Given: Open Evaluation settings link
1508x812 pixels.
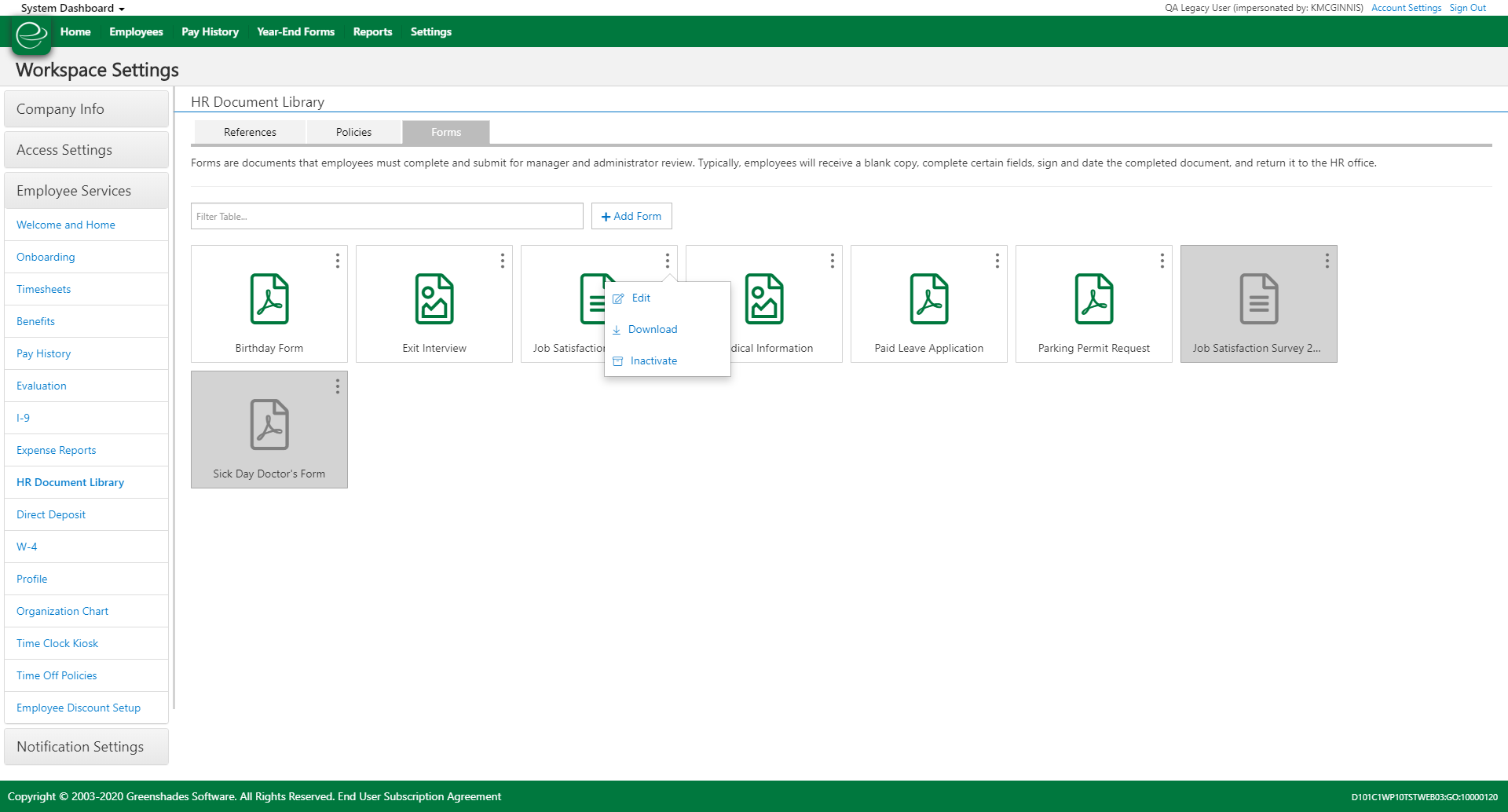Looking at the screenshot, I should click(x=41, y=386).
